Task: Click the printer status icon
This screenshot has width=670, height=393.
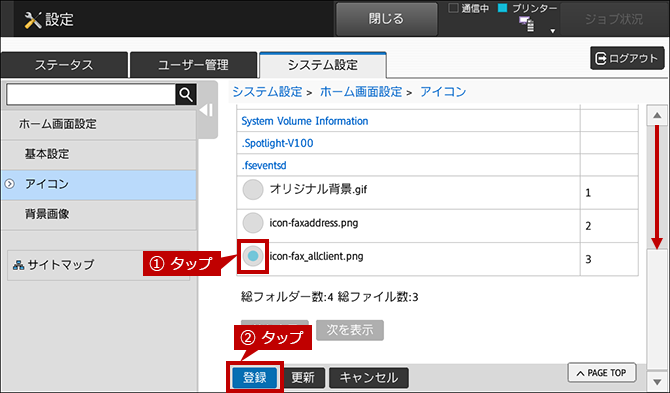Action: (x=526, y=24)
